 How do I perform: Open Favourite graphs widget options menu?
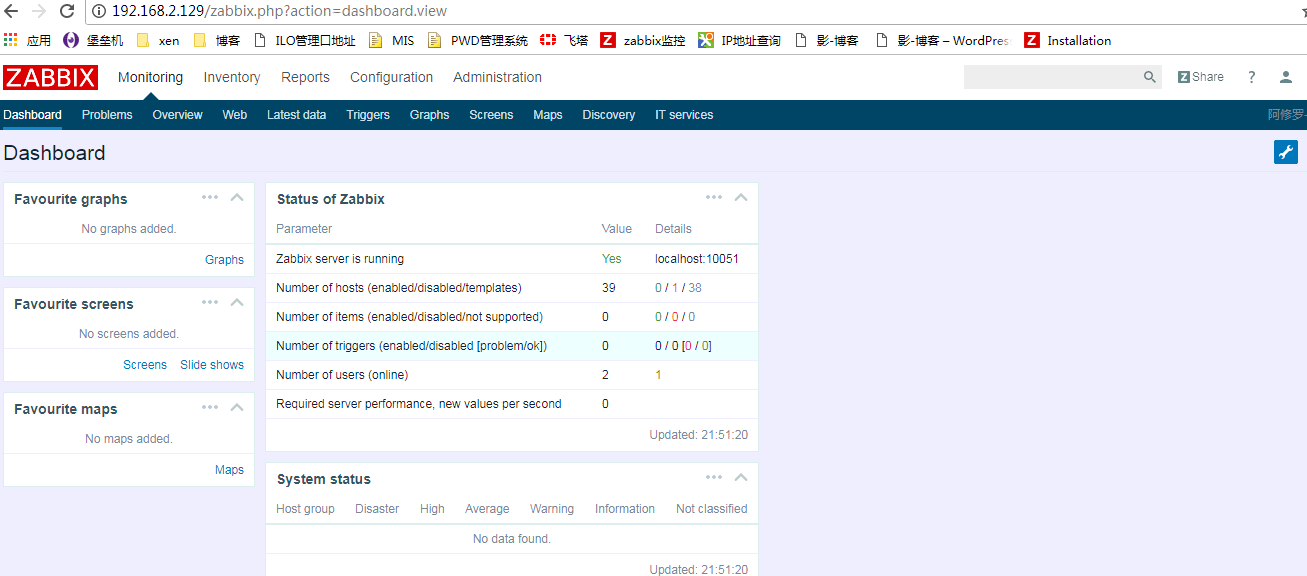pyautogui.click(x=210, y=197)
